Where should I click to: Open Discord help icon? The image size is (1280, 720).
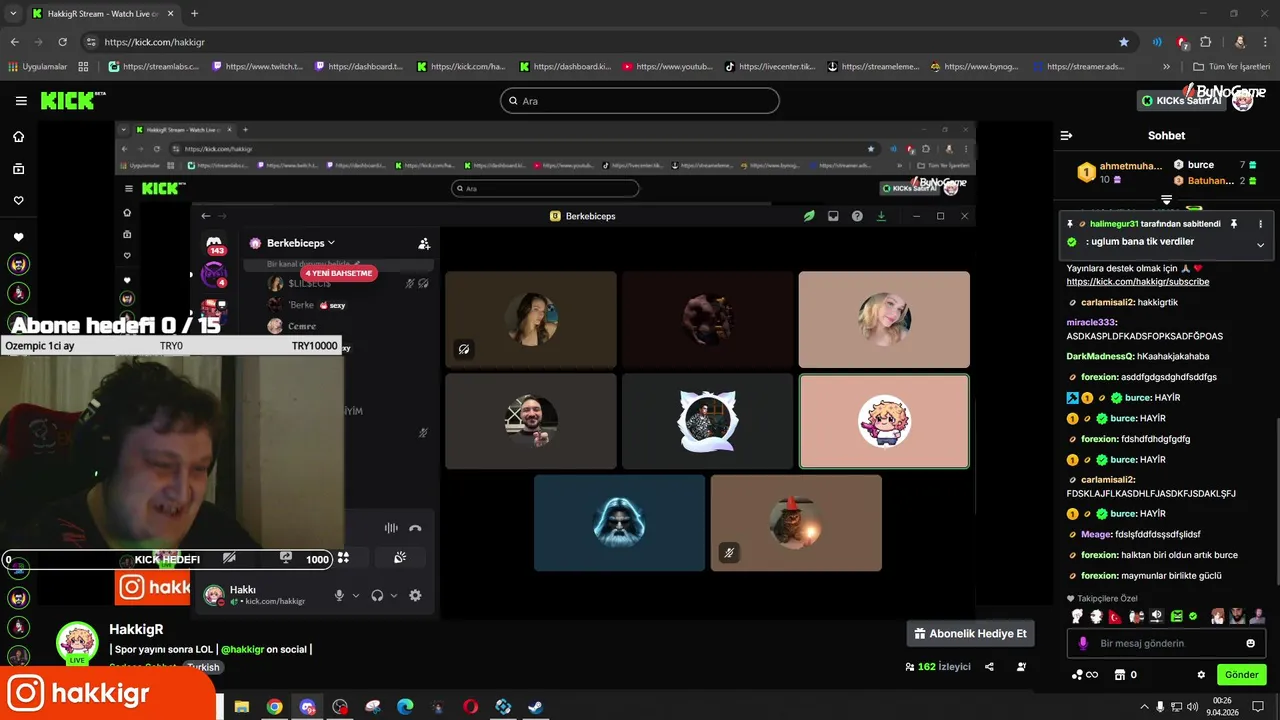(857, 216)
